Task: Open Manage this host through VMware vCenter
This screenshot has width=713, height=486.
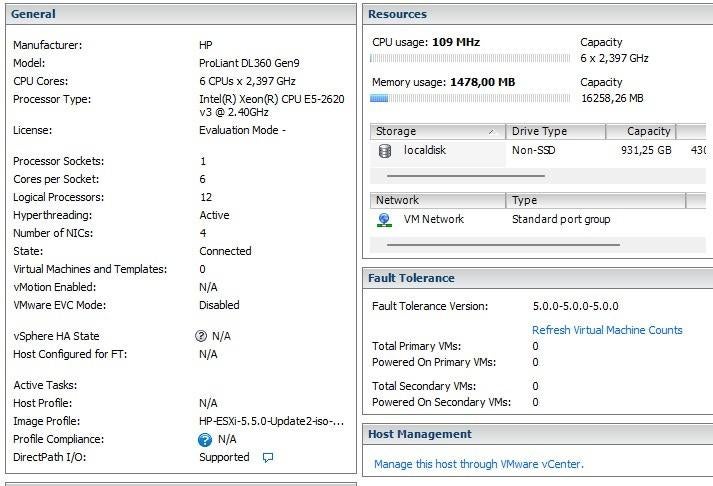Action: [478, 464]
